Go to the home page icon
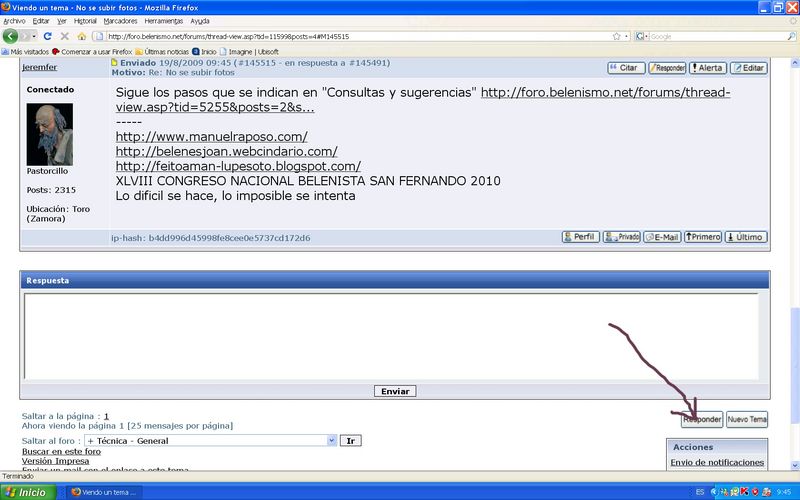This screenshot has height=500, width=800. tap(81, 36)
